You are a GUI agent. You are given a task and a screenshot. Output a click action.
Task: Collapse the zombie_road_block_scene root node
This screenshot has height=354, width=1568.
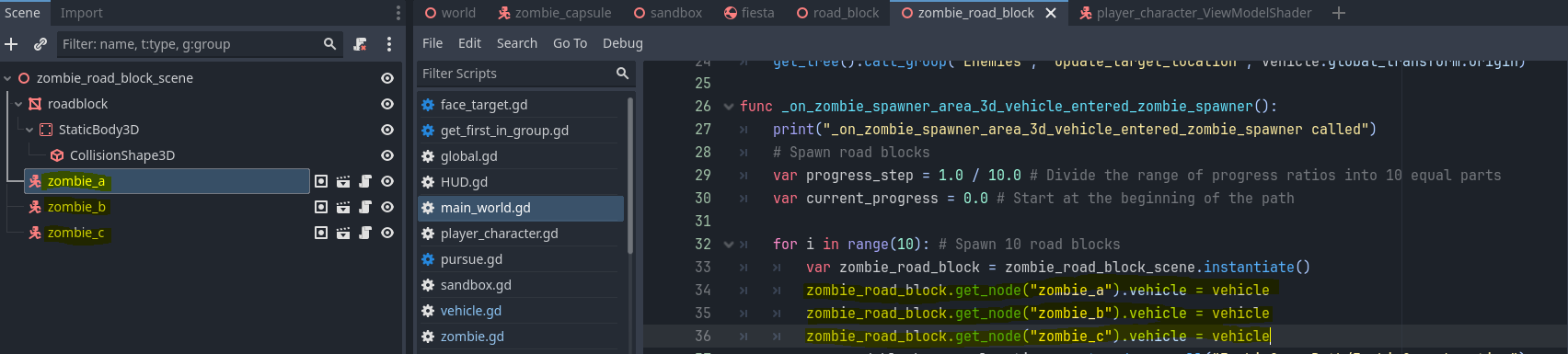pos(7,79)
